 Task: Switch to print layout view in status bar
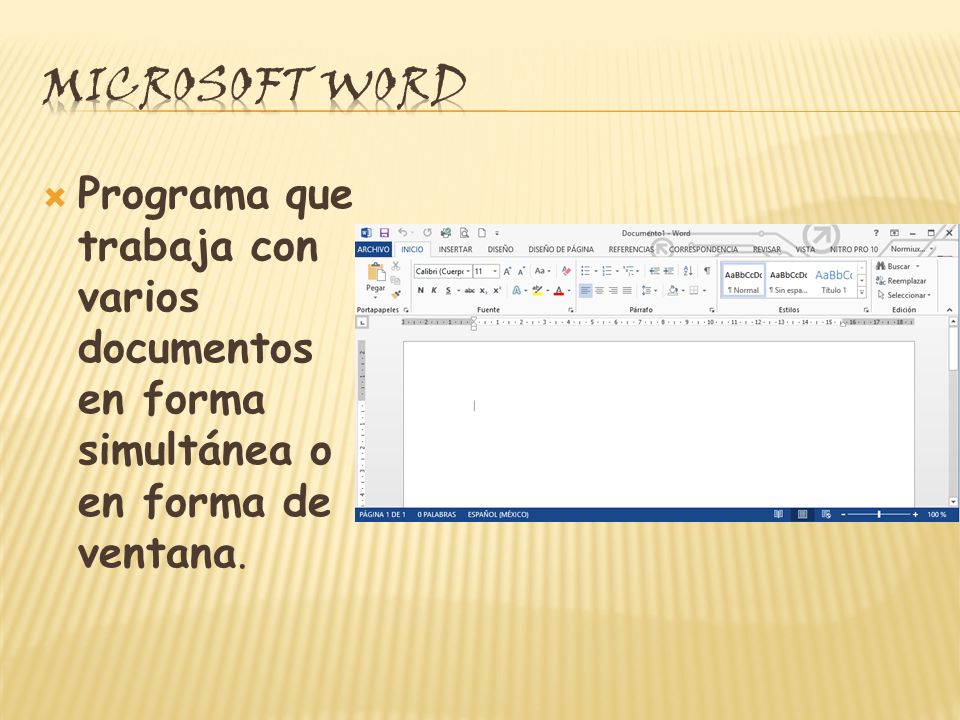point(803,514)
